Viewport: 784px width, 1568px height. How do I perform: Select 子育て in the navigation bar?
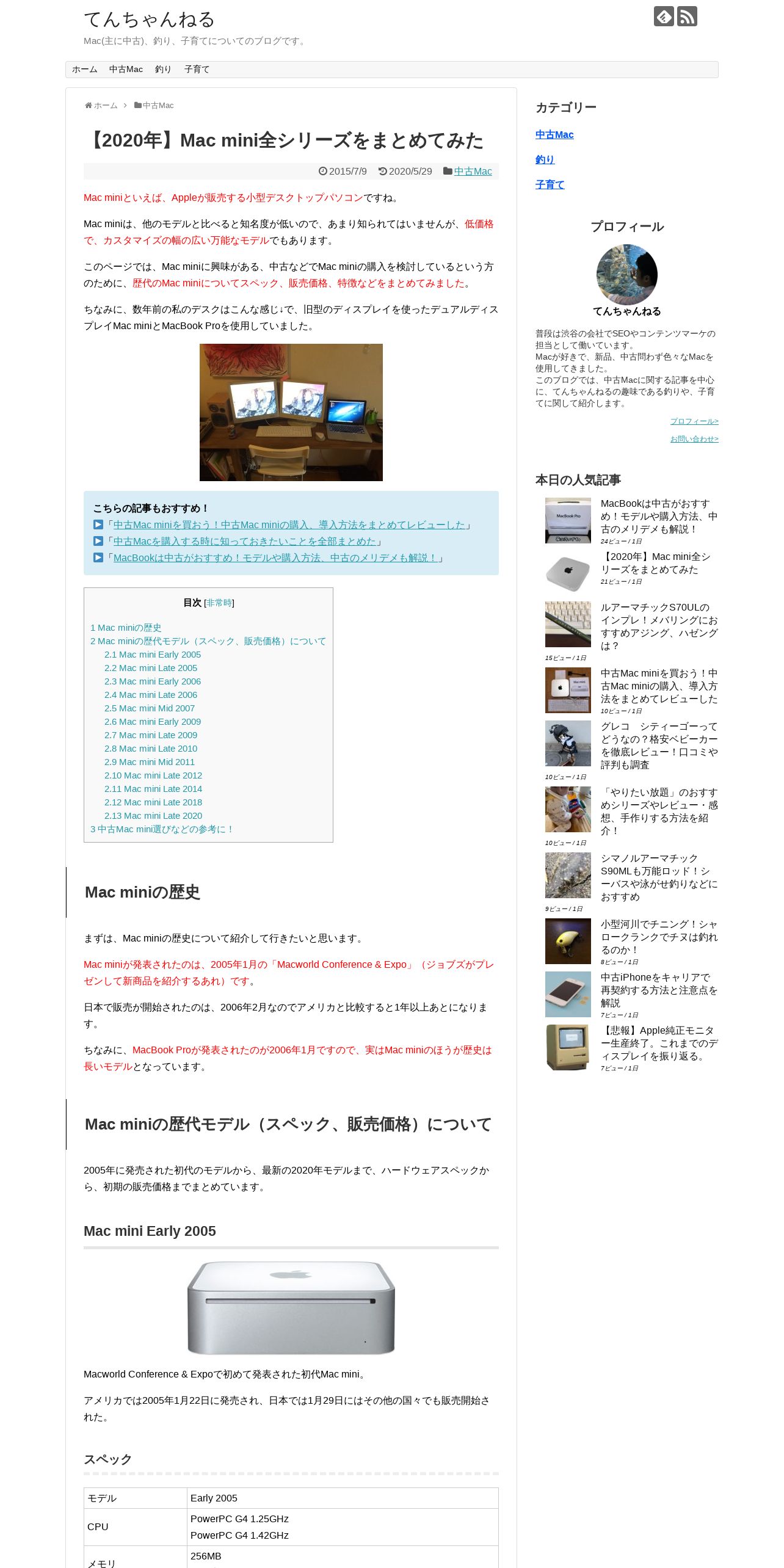coord(197,70)
